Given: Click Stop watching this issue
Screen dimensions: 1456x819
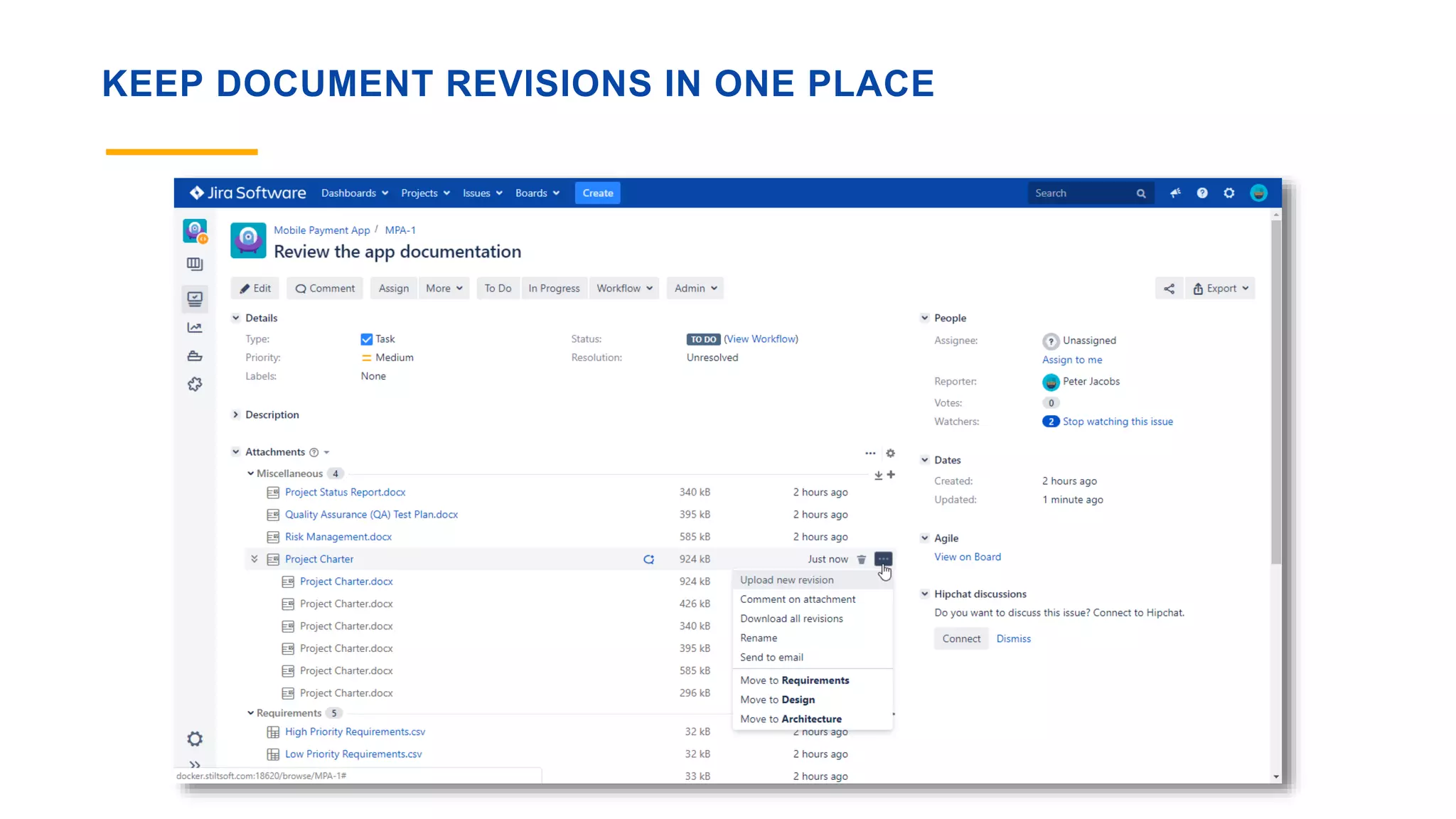Looking at the screenshot, I should (x=1118, y=422).
